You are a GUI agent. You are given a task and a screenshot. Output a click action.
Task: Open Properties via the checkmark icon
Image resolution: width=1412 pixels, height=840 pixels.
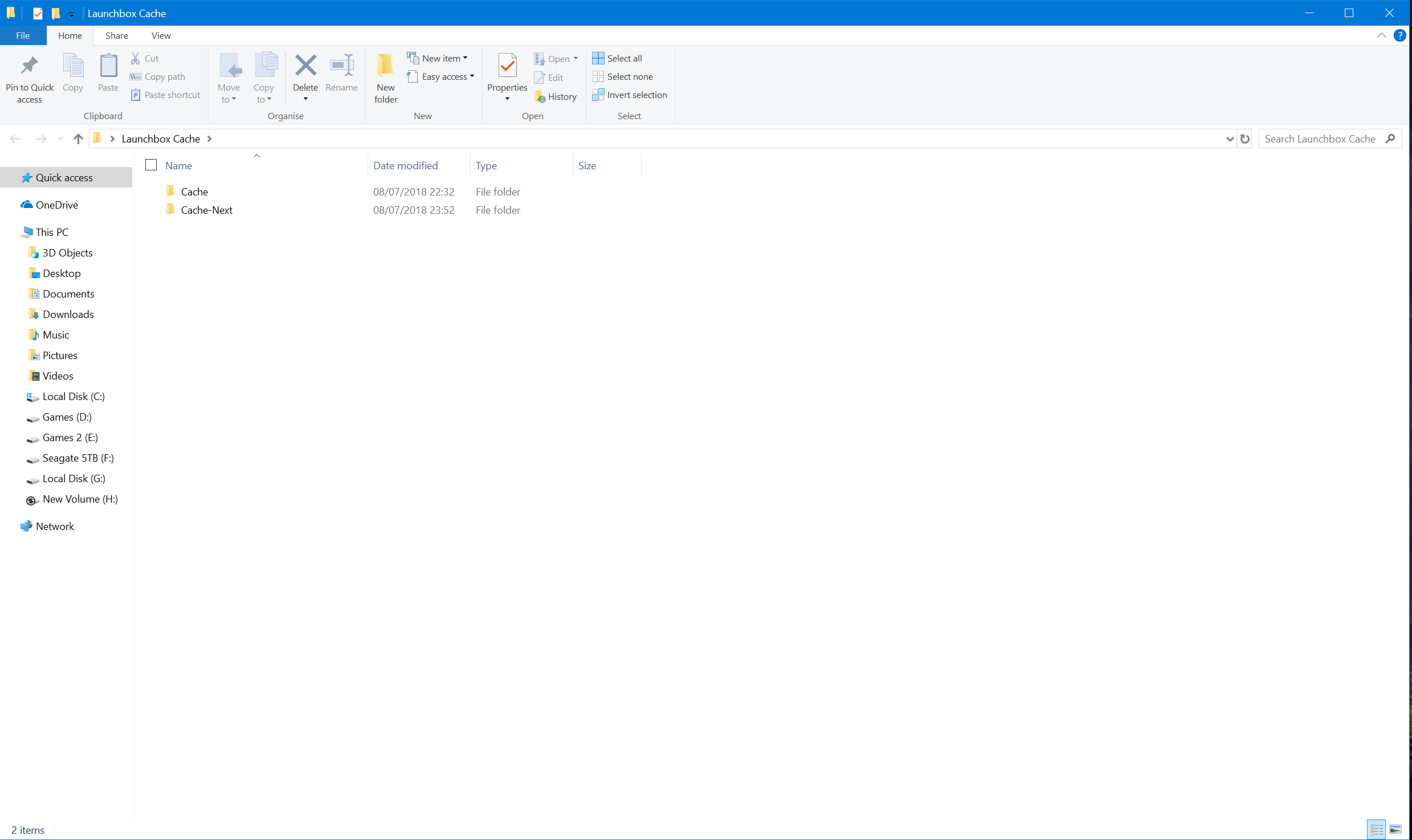pos(507,66)
